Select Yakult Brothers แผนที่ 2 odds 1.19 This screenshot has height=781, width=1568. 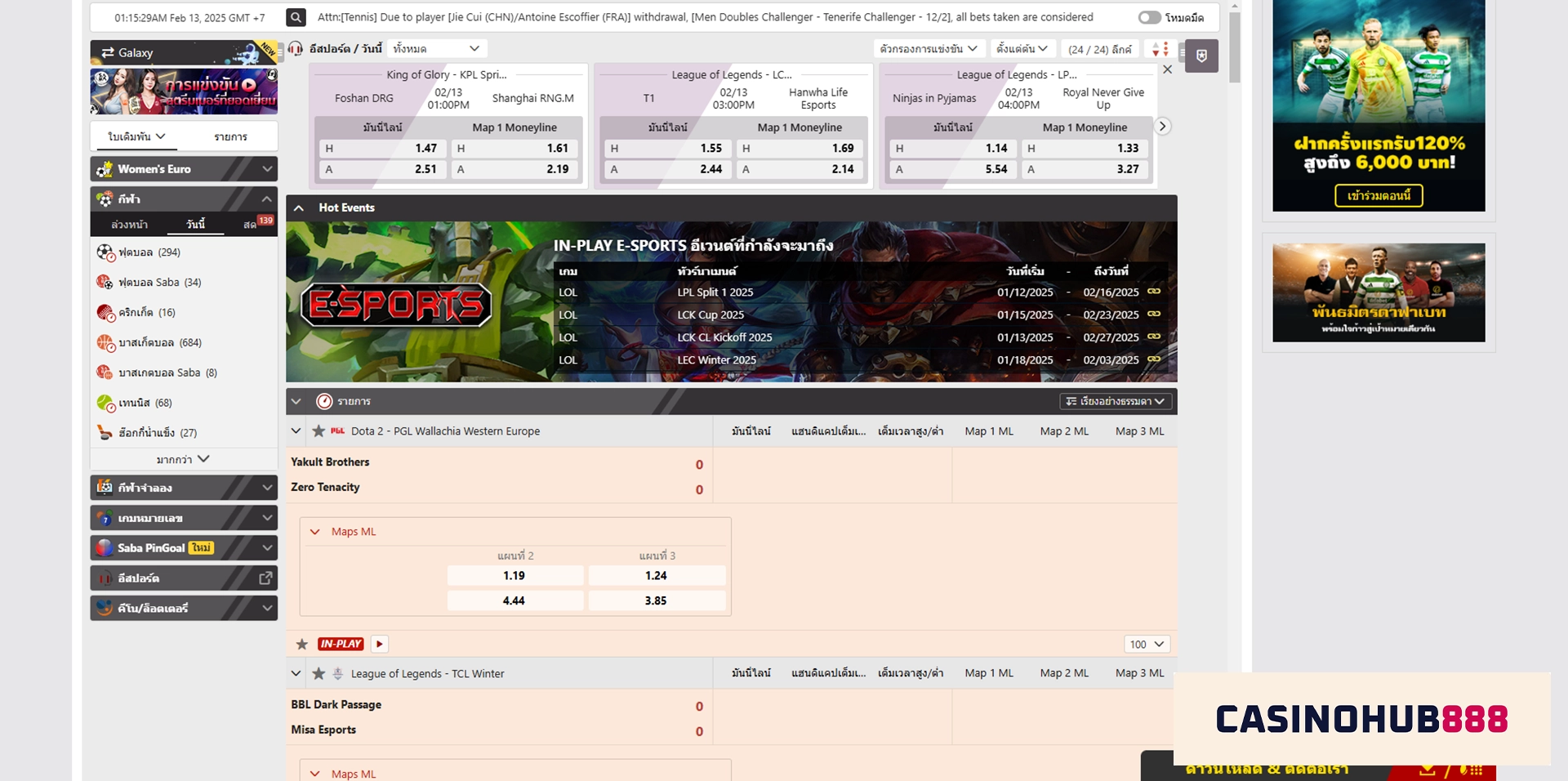click(x=514, y=575)
